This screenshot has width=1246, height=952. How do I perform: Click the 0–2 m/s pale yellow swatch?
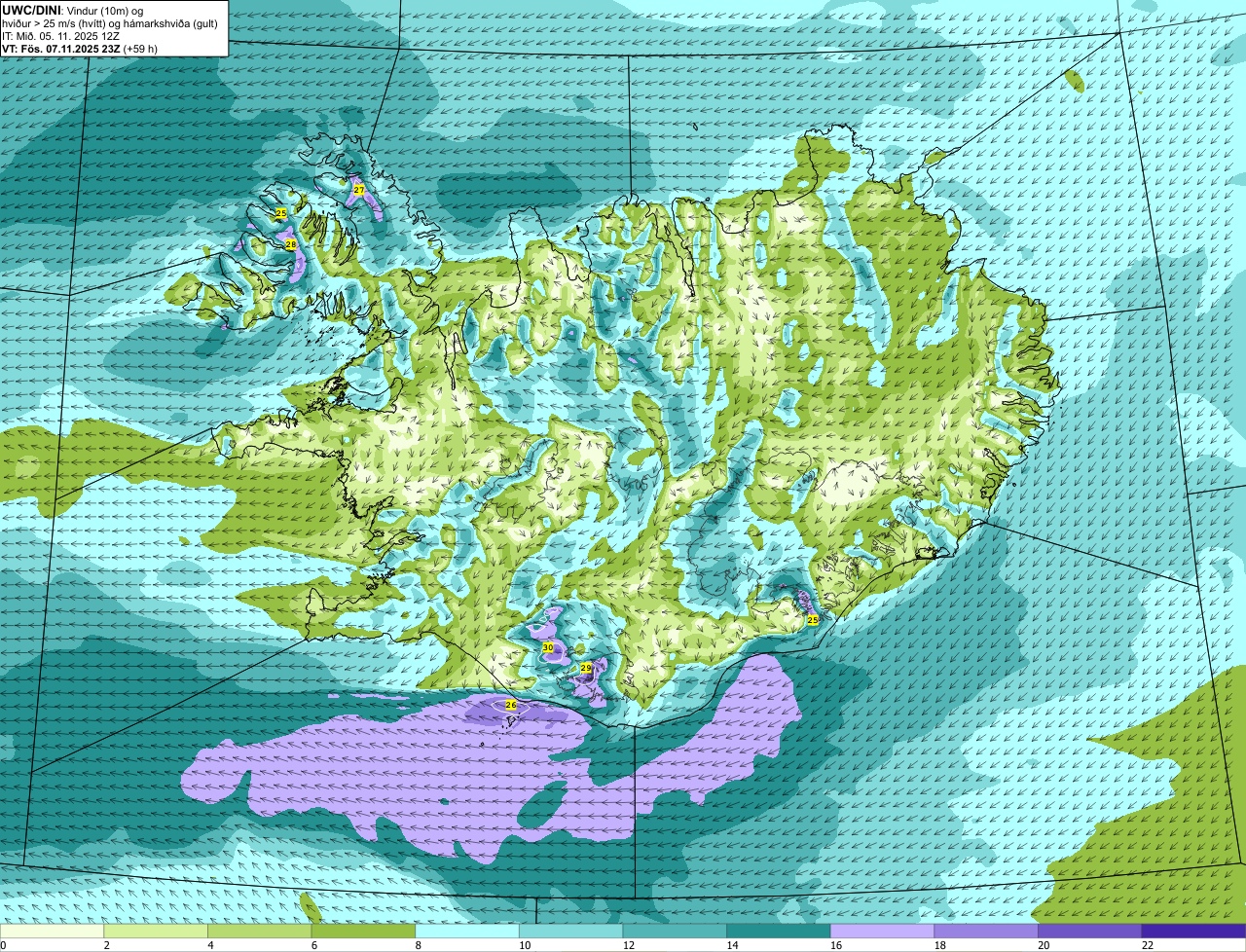52,931
